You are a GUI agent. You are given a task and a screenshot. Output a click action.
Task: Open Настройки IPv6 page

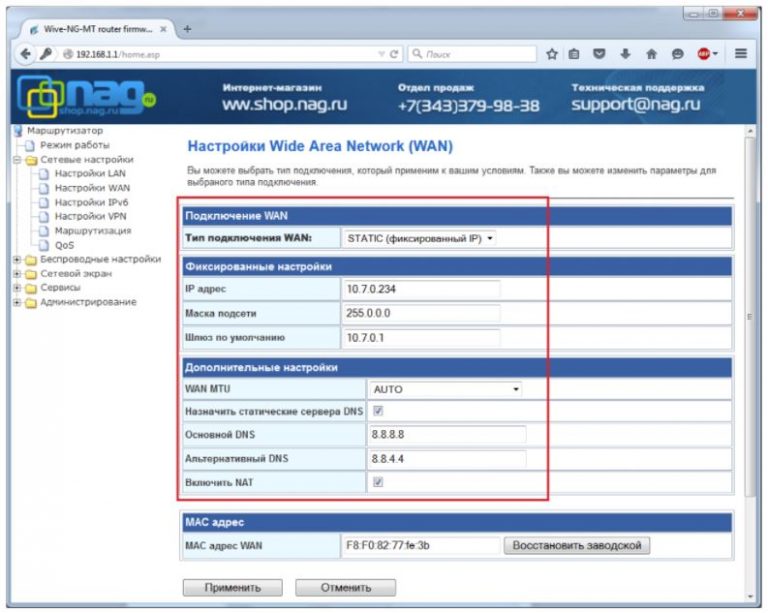91,202
